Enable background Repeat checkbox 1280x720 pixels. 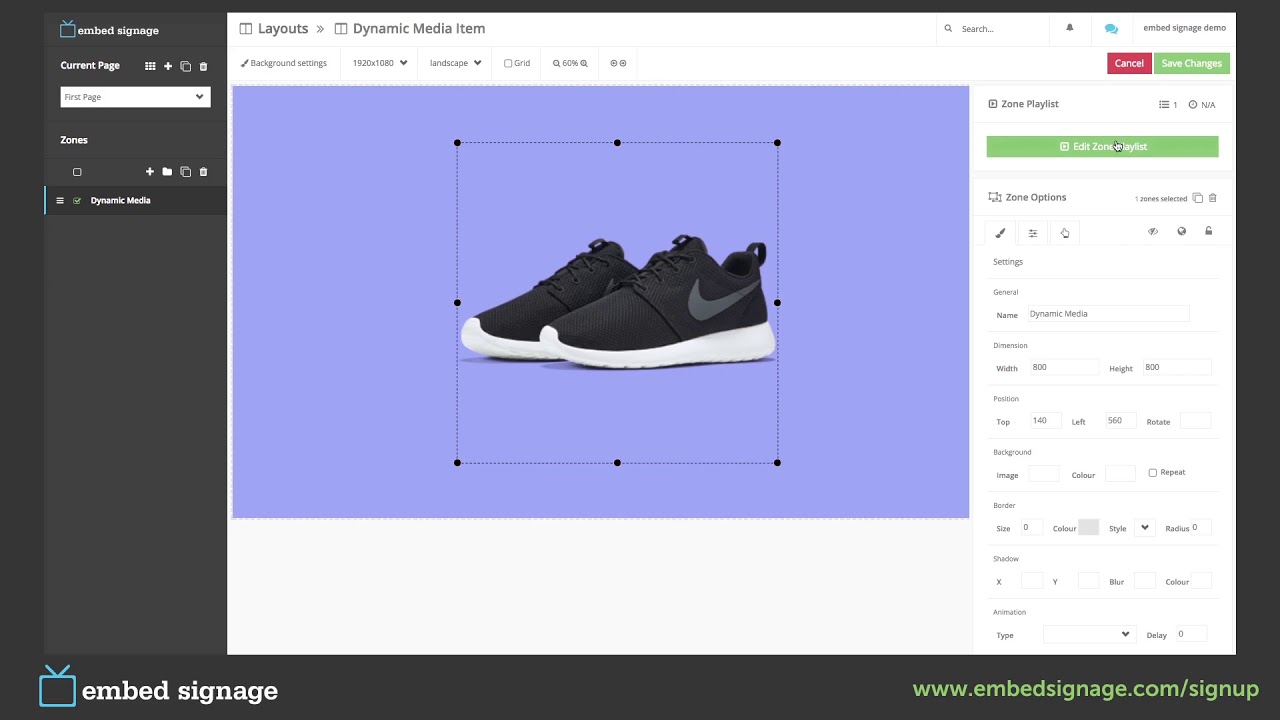click(1152, 472)
